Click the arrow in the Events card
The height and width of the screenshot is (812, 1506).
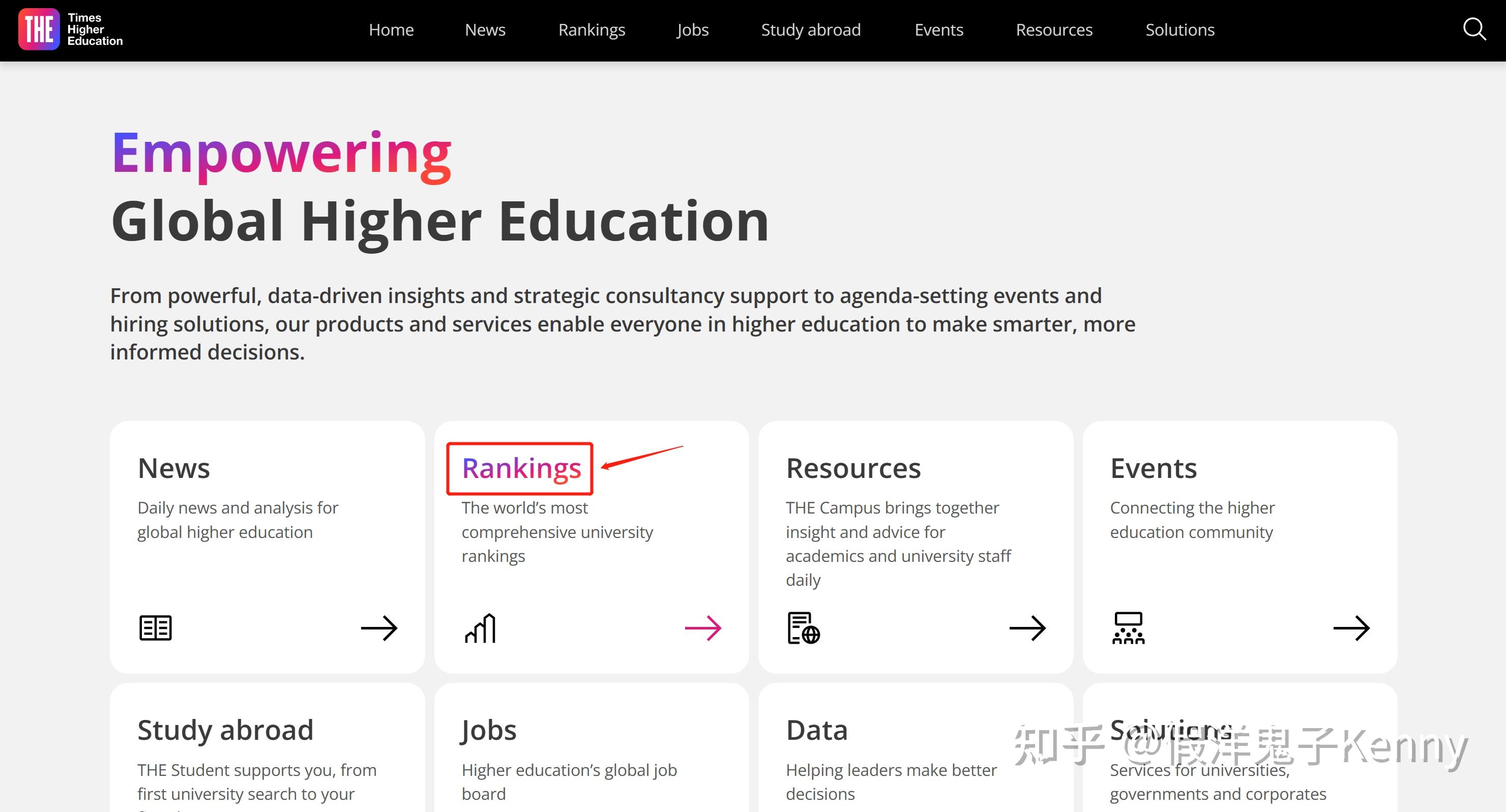1351,628
